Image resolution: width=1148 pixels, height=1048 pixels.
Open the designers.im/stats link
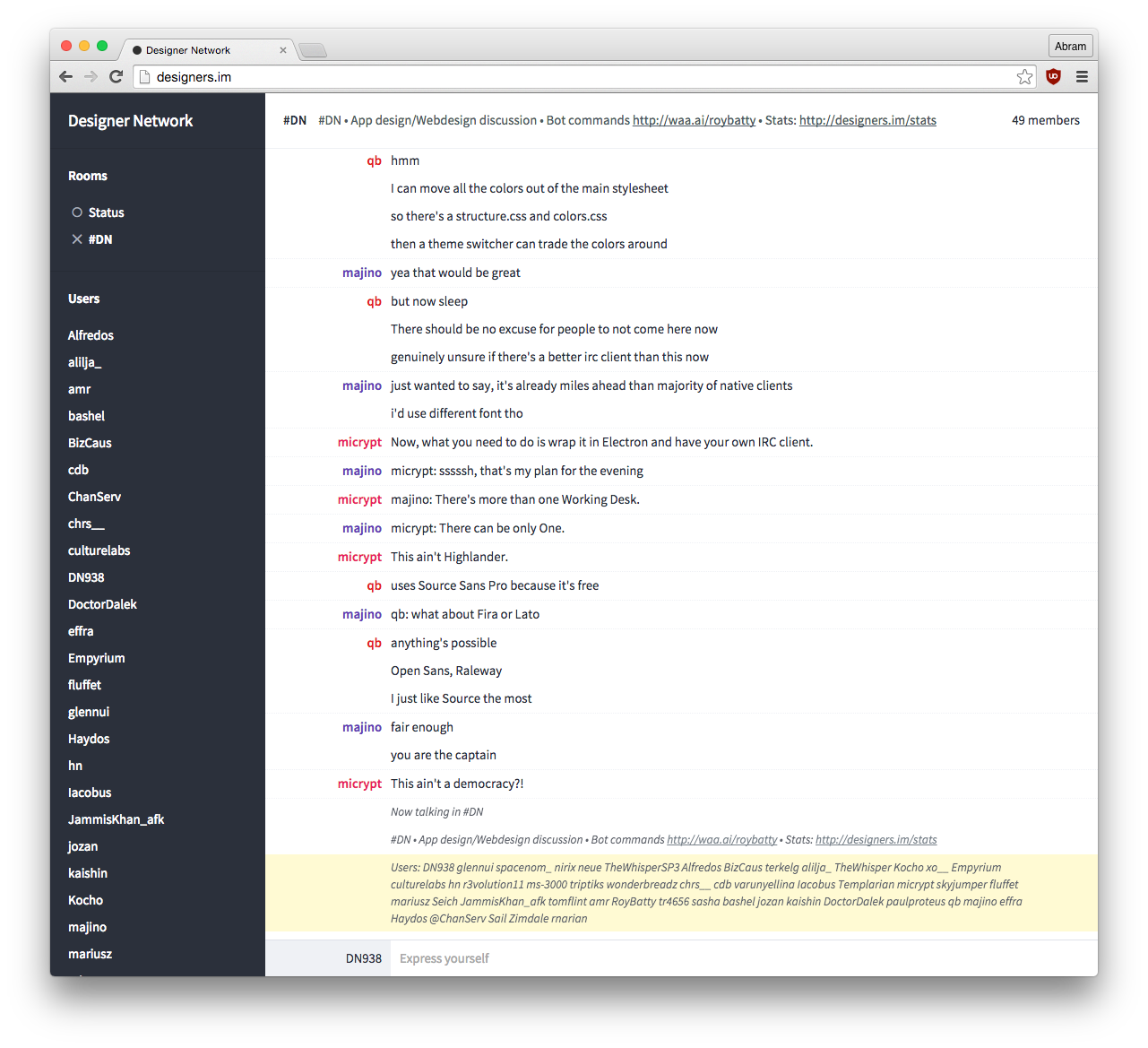point(867,119)
